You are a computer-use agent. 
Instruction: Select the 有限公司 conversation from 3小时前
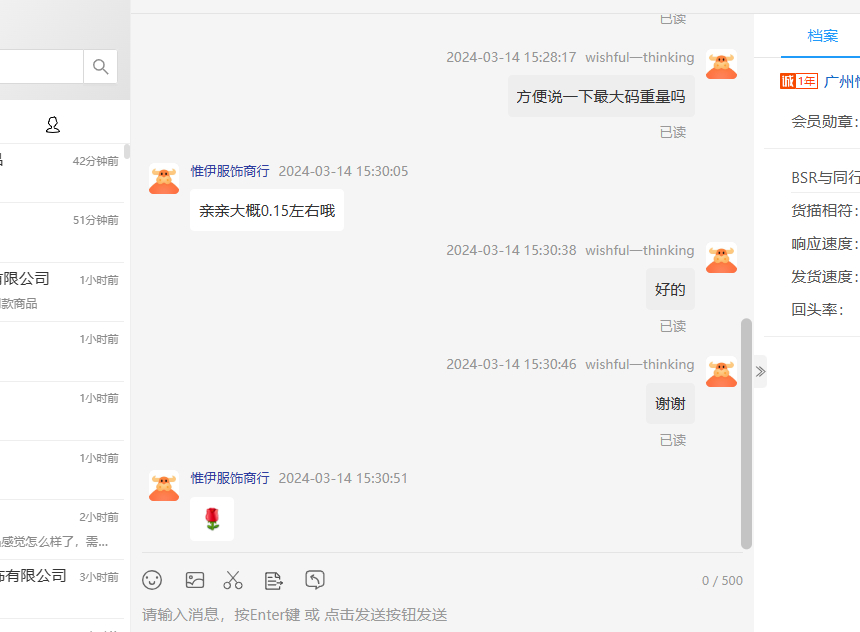pos(62,589)
